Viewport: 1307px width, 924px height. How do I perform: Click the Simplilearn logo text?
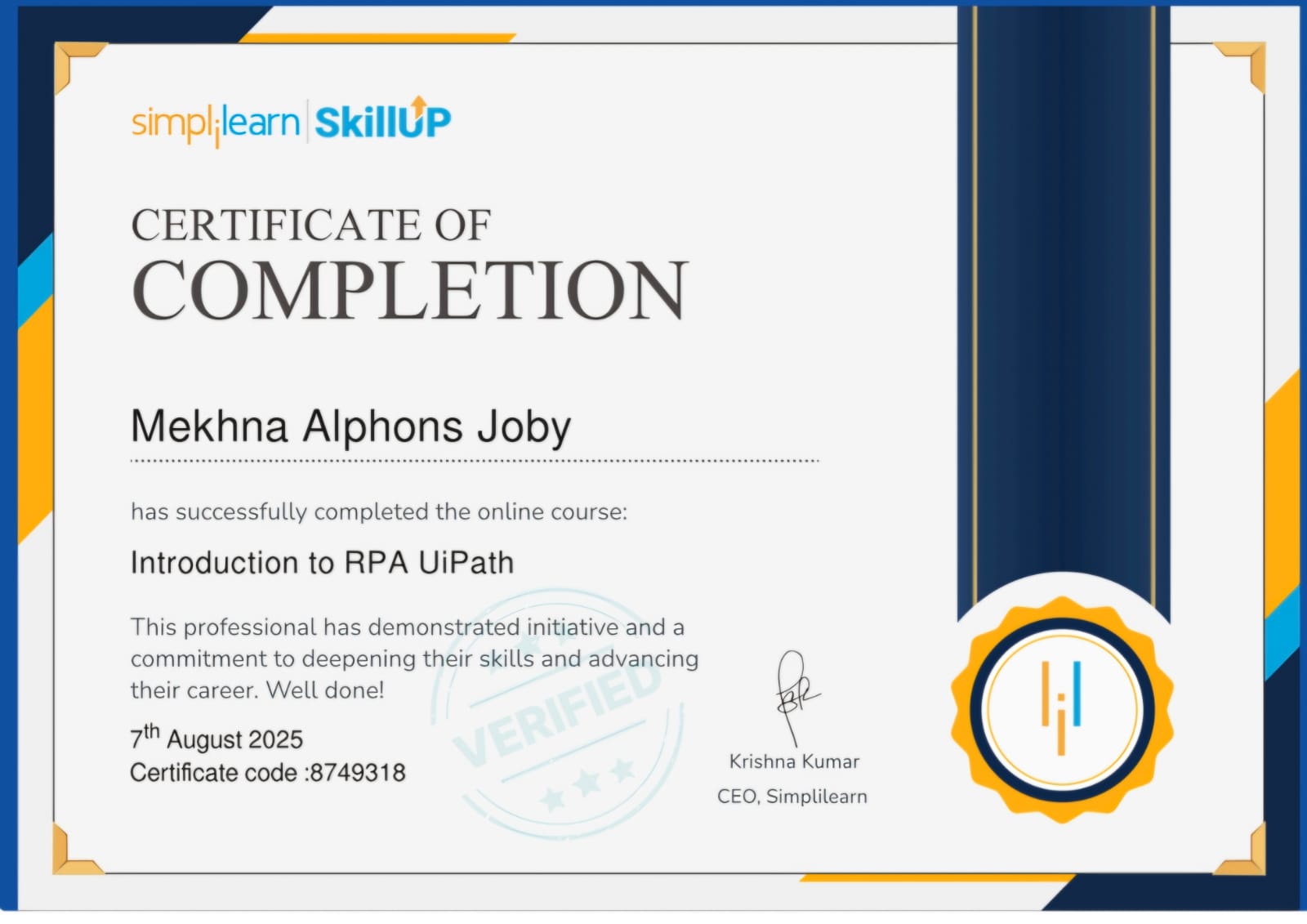[x=216, y=123]
